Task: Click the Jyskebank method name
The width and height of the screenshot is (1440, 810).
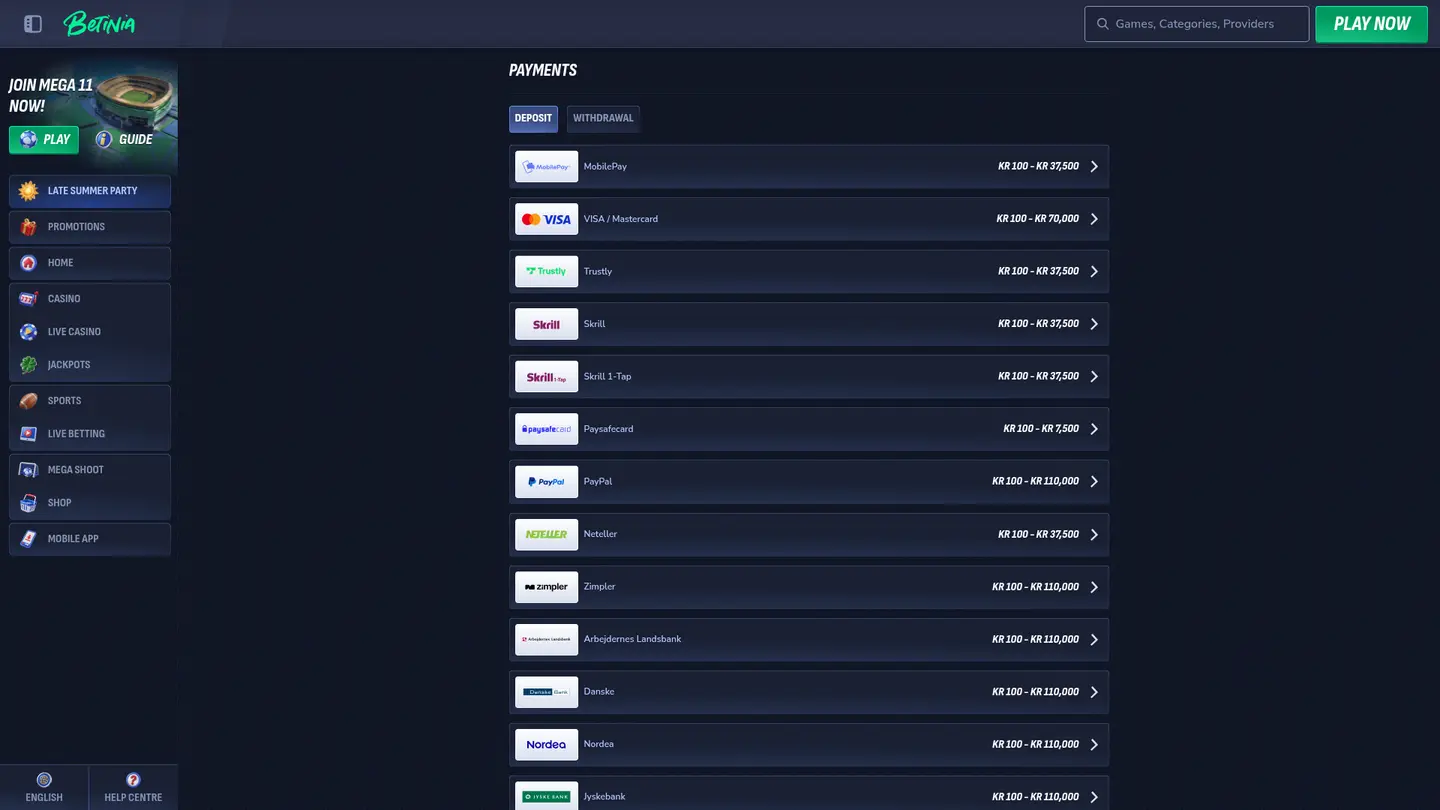Action: 604,797
